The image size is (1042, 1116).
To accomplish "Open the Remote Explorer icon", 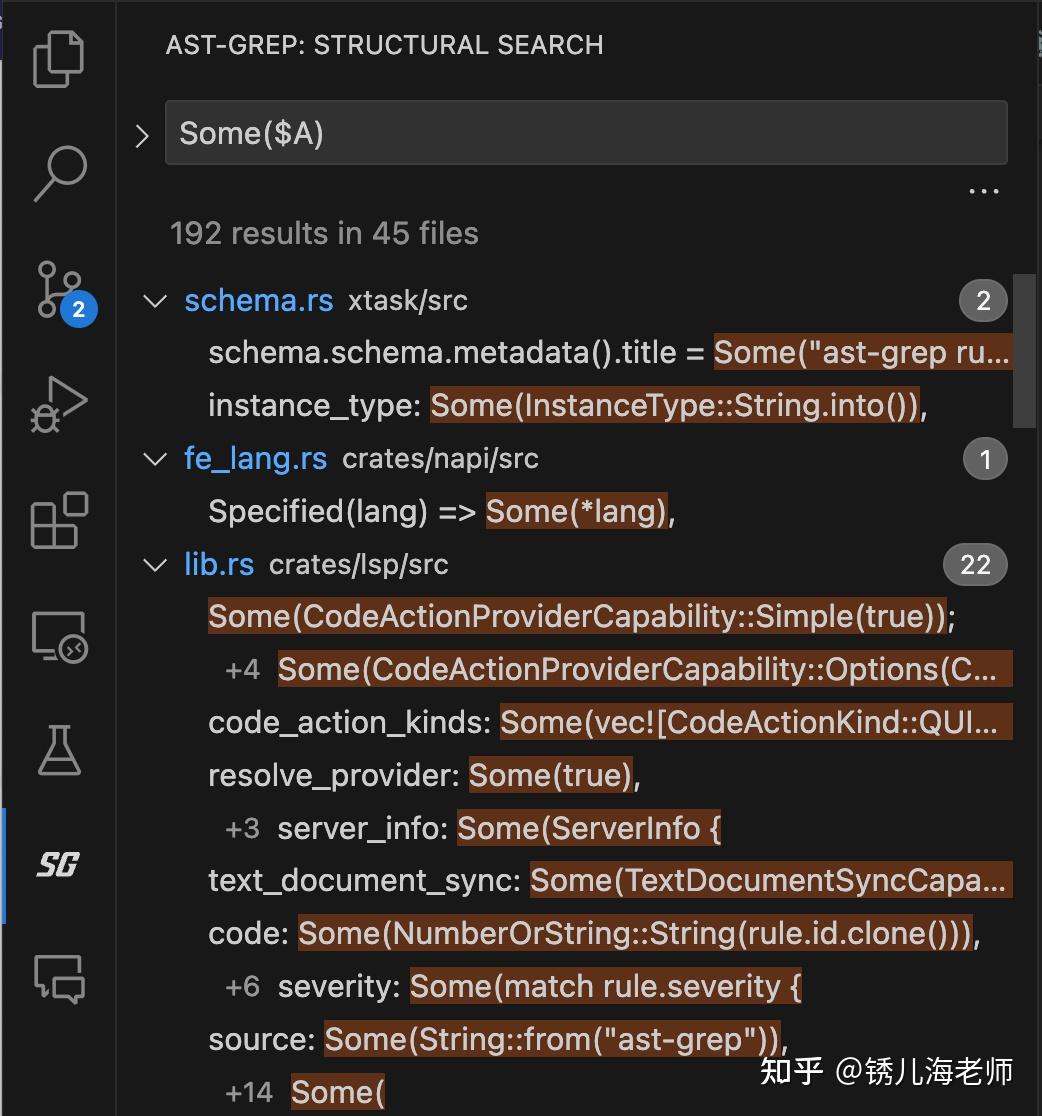I will [x=59, y=635].
